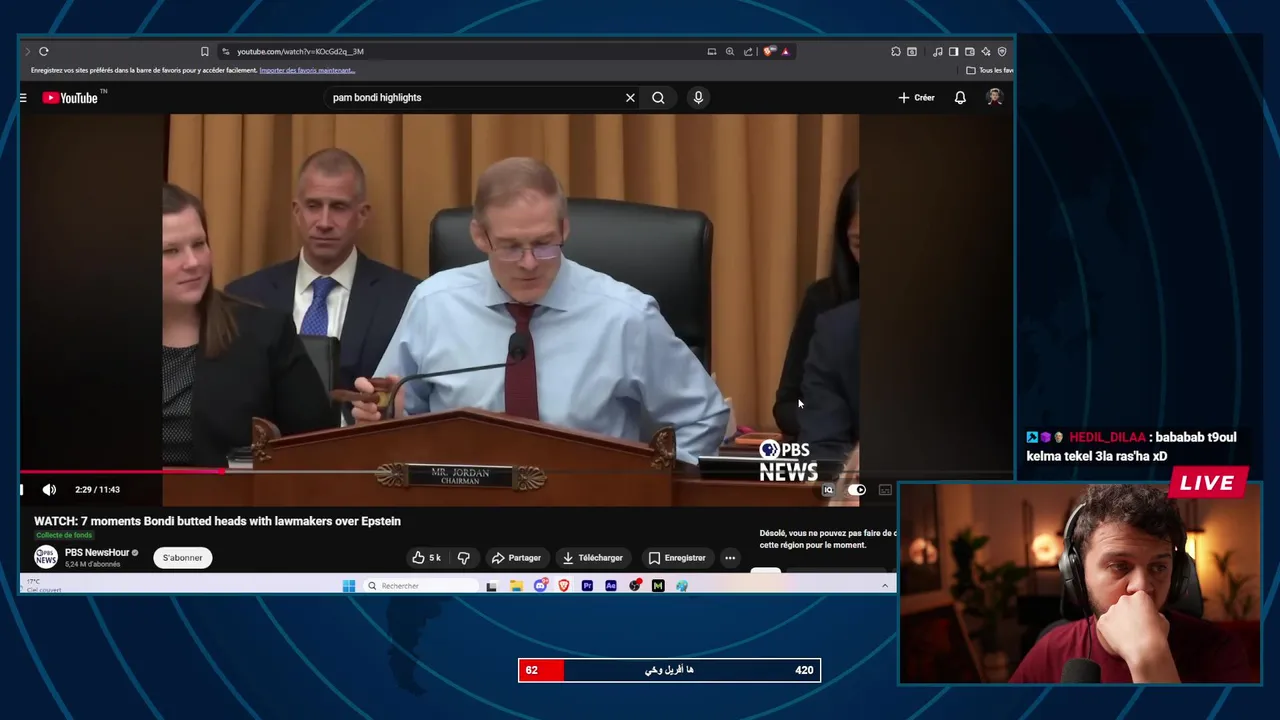Open the PBS NewsHour channel name link
This screenshot has width=1280, height=720.
point(98,552)
